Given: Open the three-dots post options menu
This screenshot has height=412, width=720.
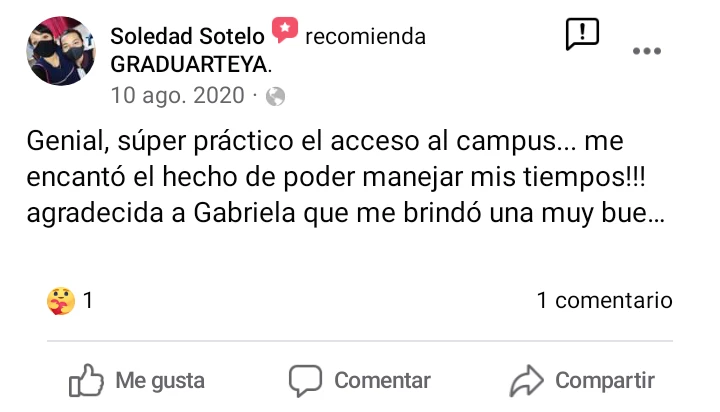Looking at the screenshot, I should (647, 52).
